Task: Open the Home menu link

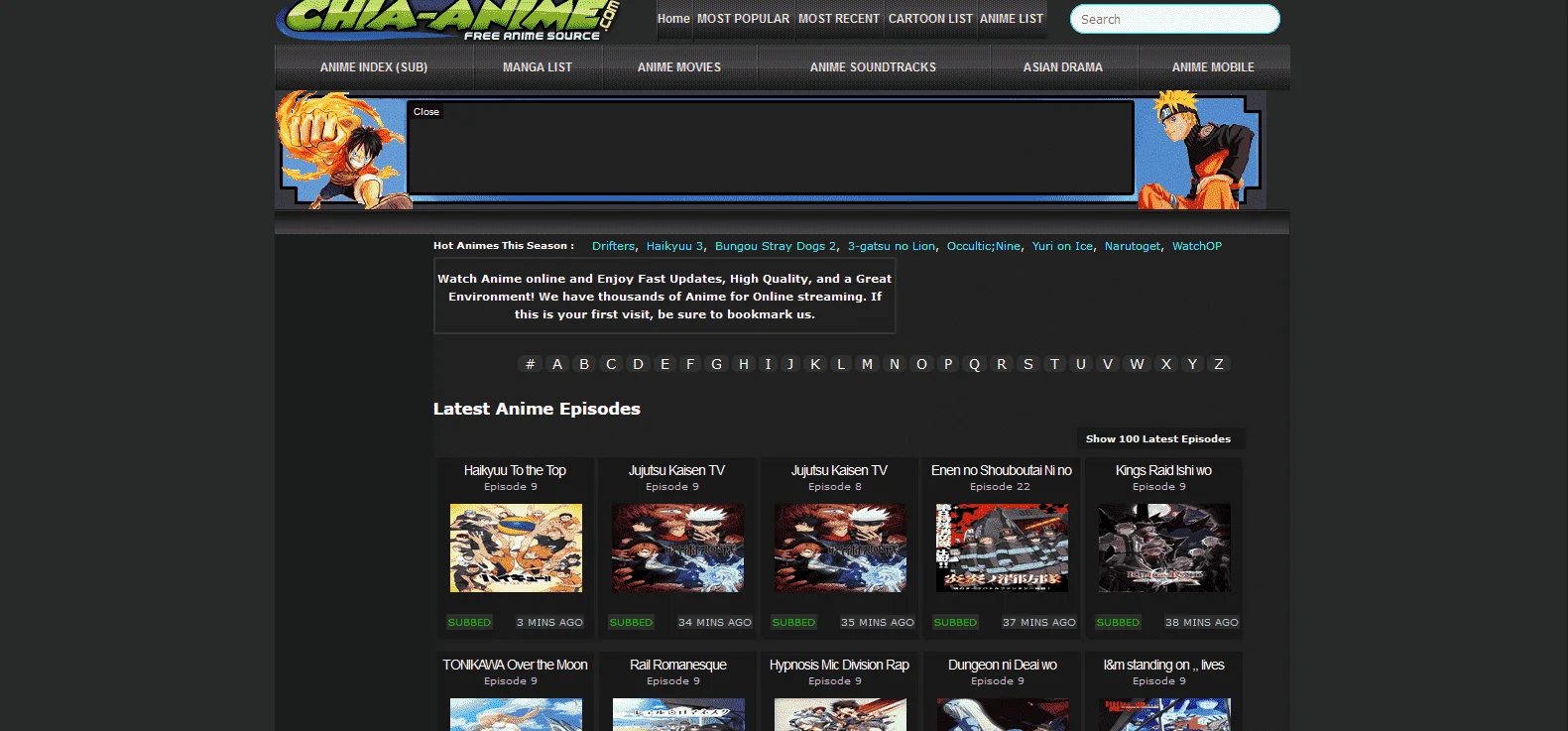Action: (673, 19)
